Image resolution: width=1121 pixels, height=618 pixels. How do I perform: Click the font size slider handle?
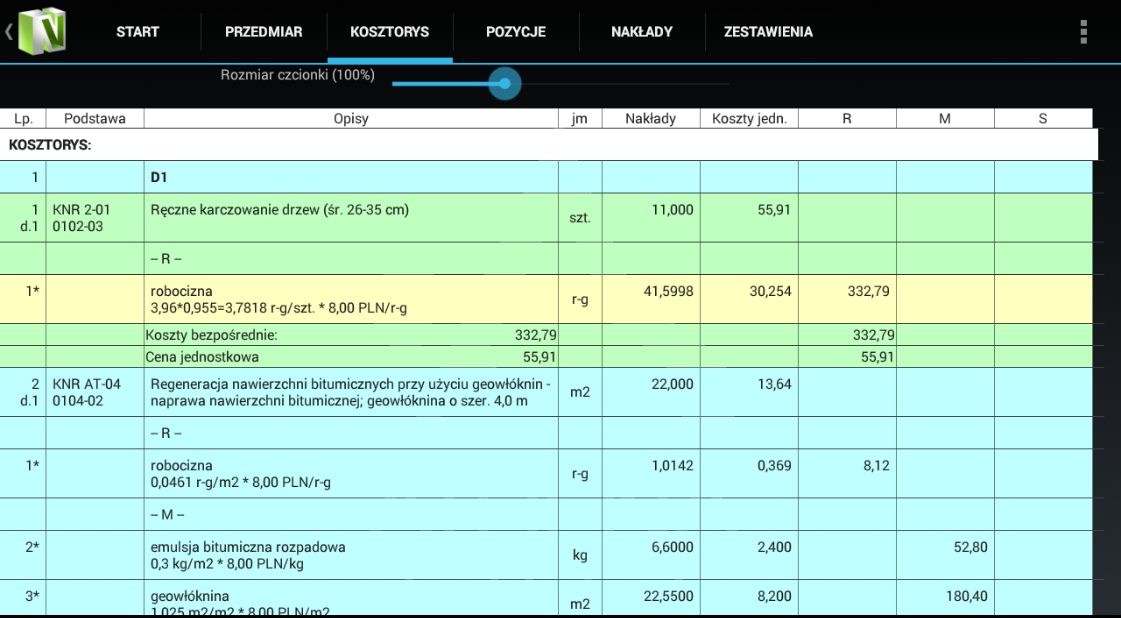click(x=505, y=84)
